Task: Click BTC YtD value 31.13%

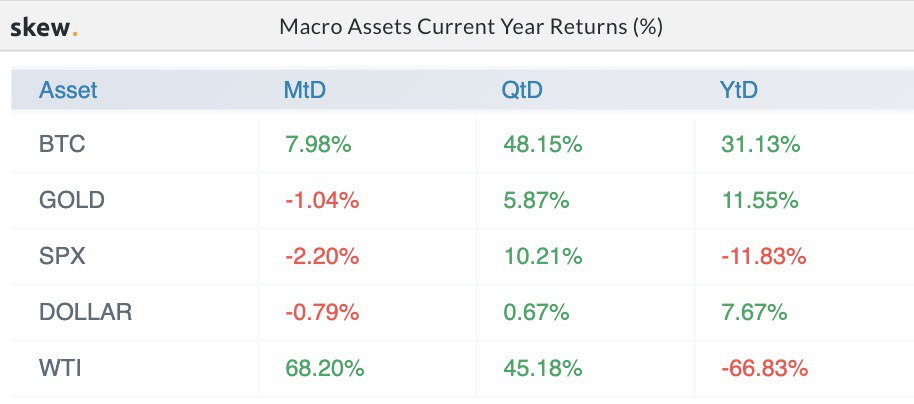Action: point(760,145)
